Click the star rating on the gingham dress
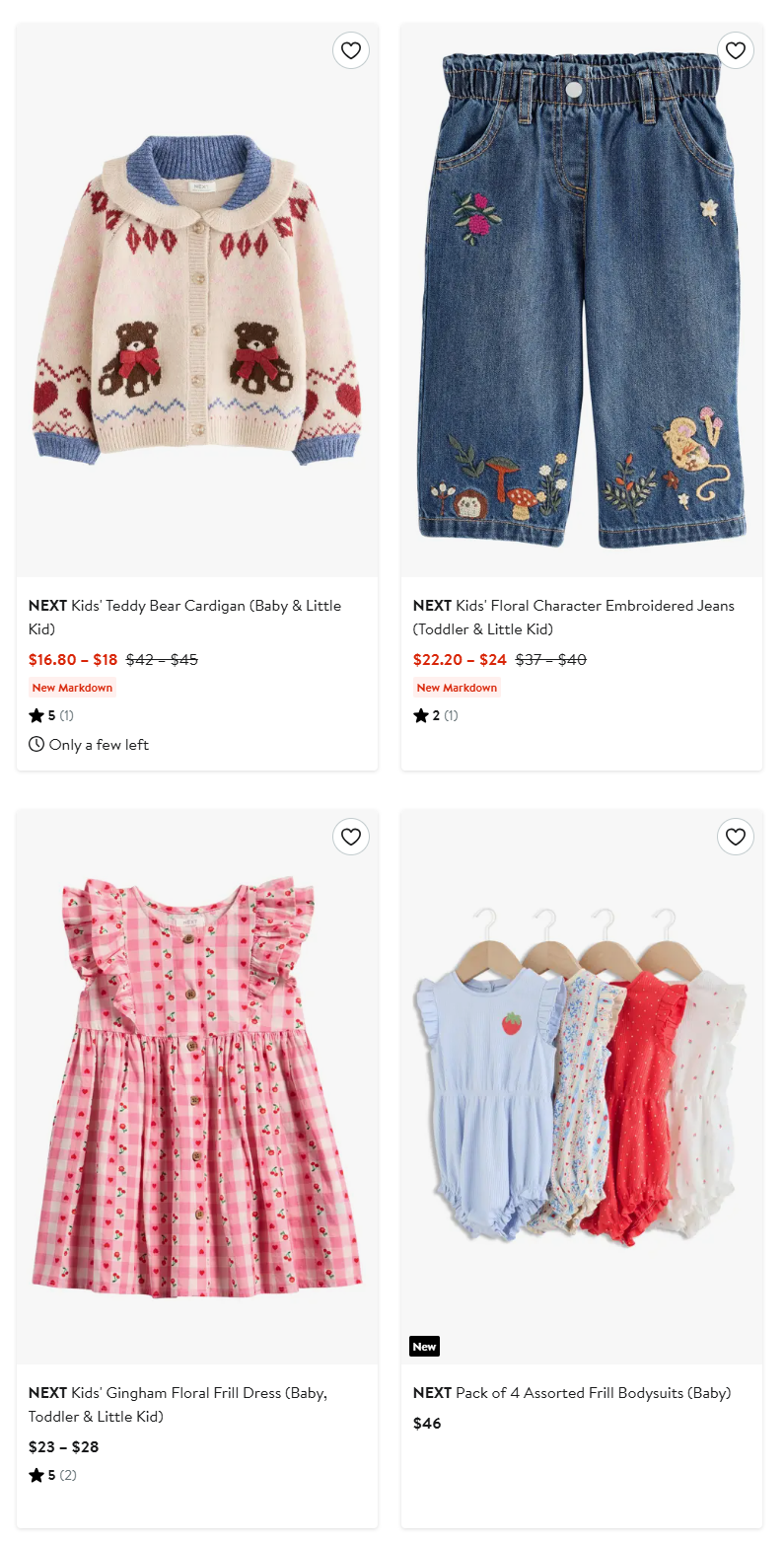This screenshot has width=784, height=1545. (x=52, y=1475)
